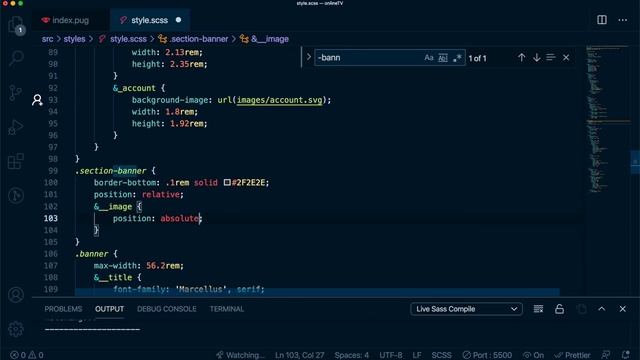
Task: Follow the images/account.svg link
Action: (279, 100)
